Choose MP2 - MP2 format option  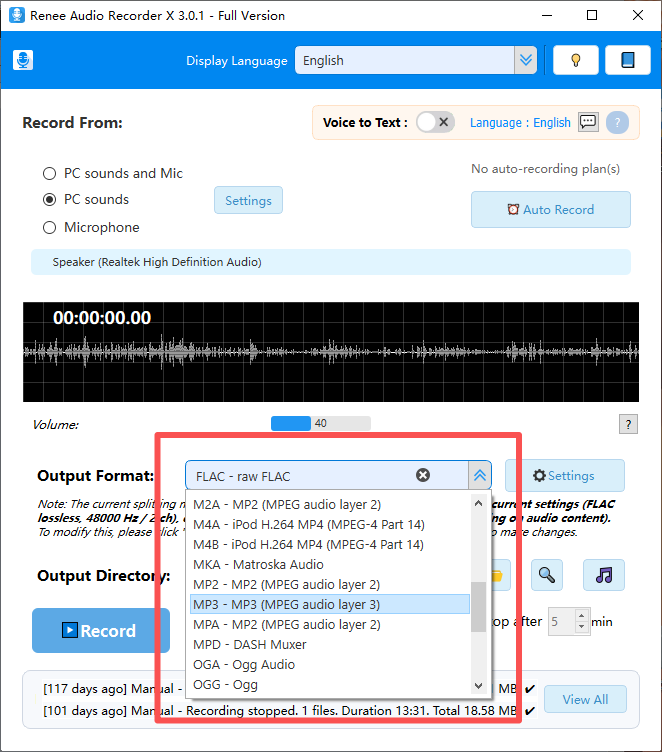330,585
